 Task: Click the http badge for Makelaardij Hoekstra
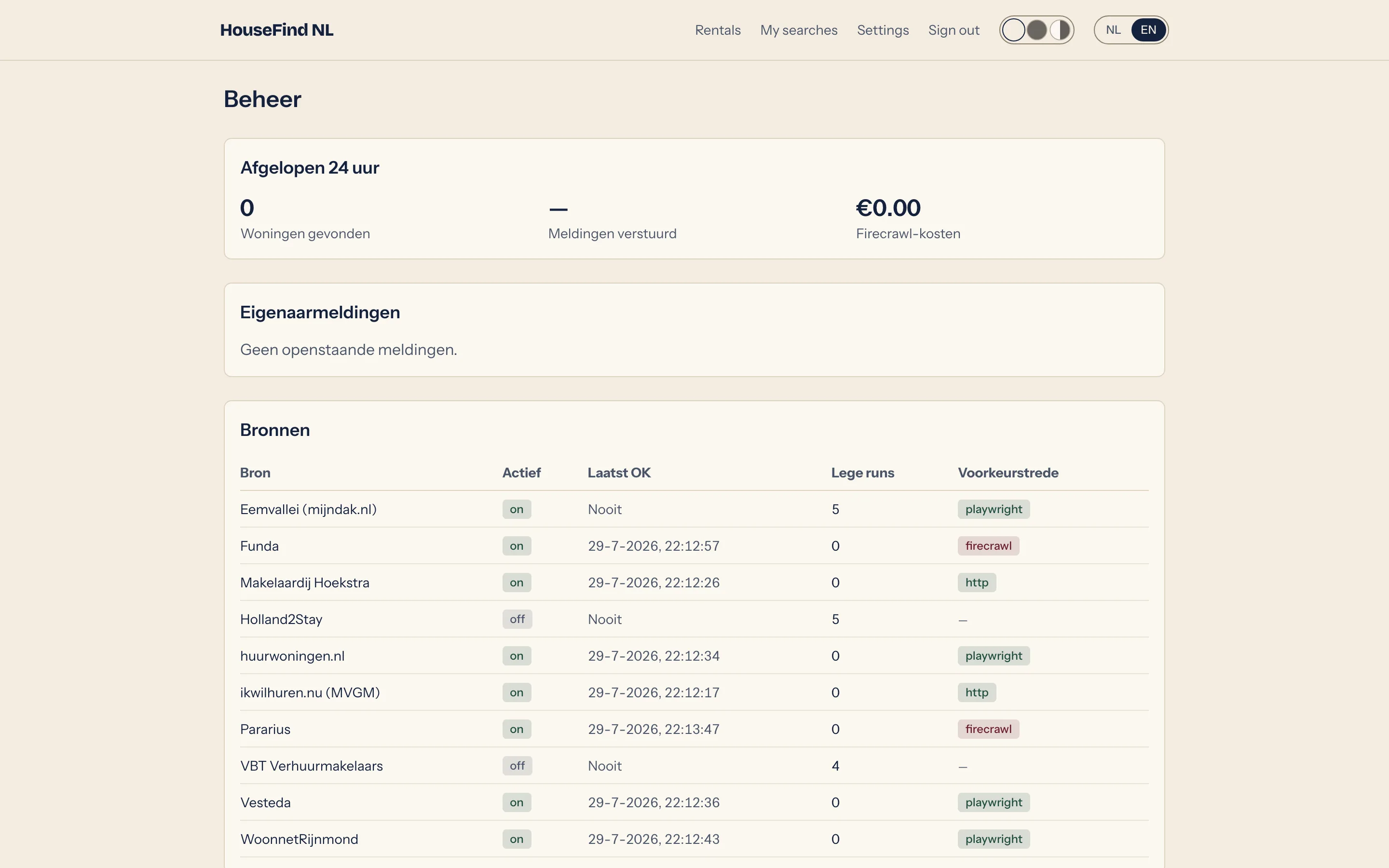tap(976, 583)
